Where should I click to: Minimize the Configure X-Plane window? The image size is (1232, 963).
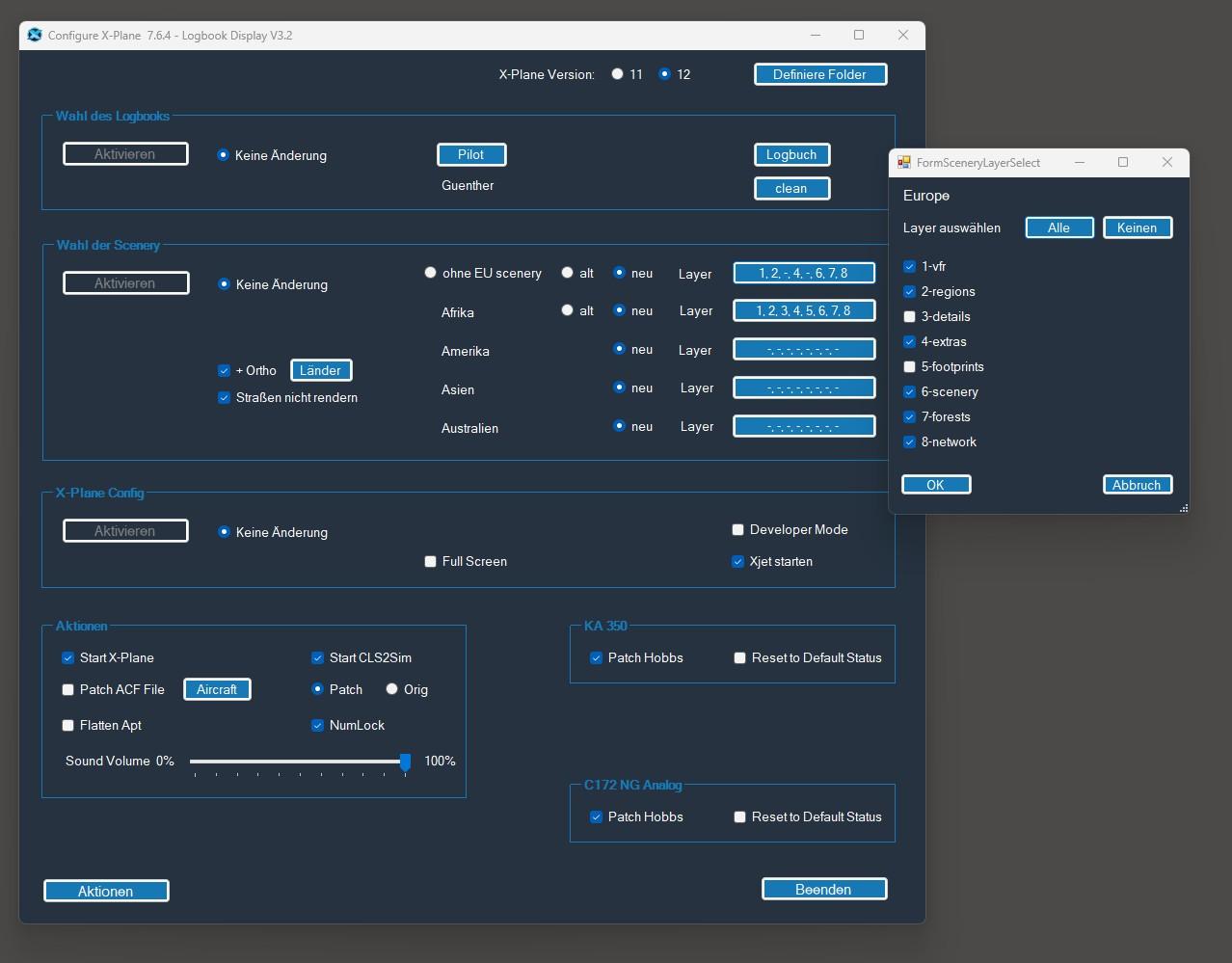click(x=816, y=36)
